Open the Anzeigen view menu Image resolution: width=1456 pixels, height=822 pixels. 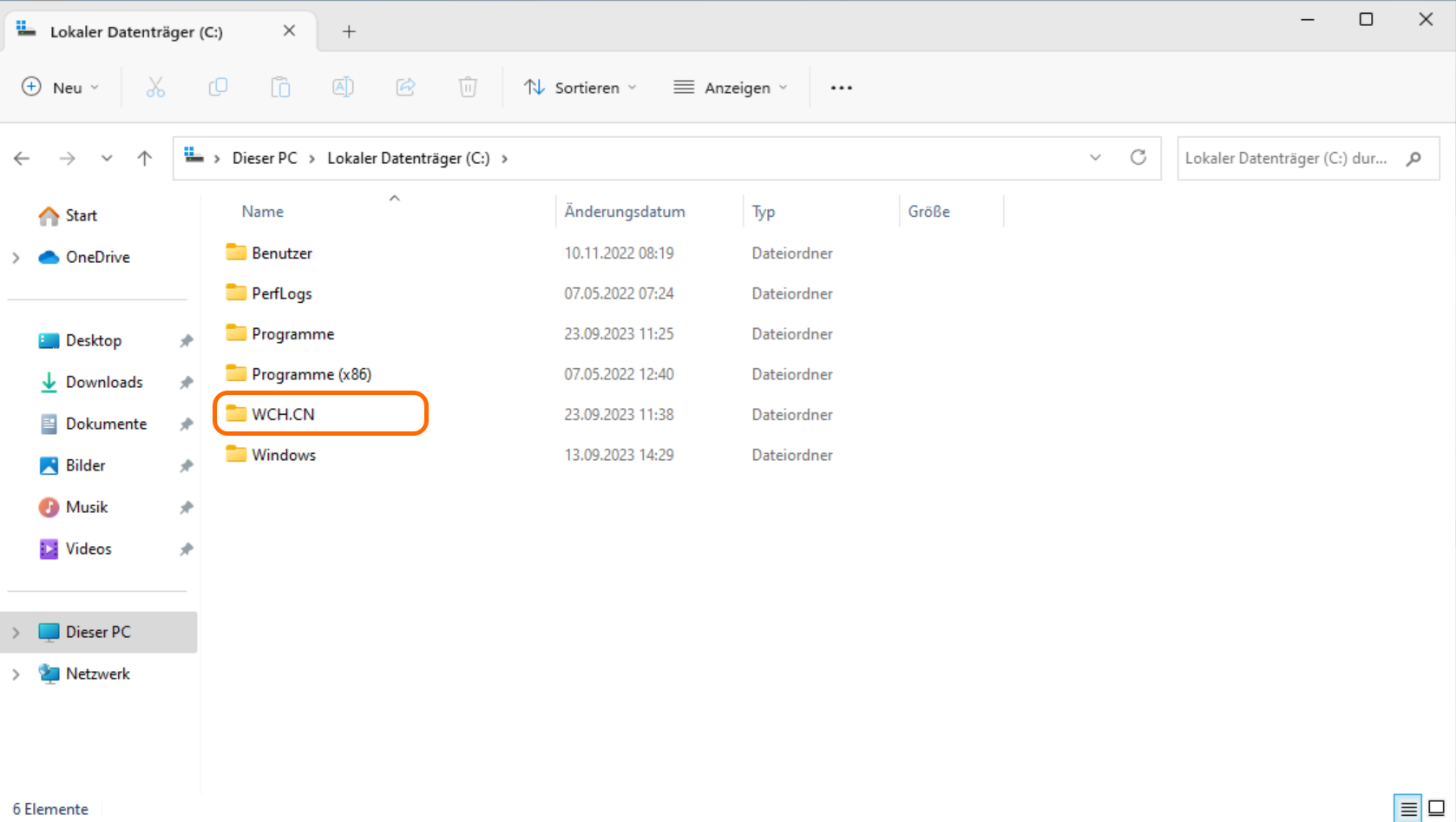tap(731, 88)
